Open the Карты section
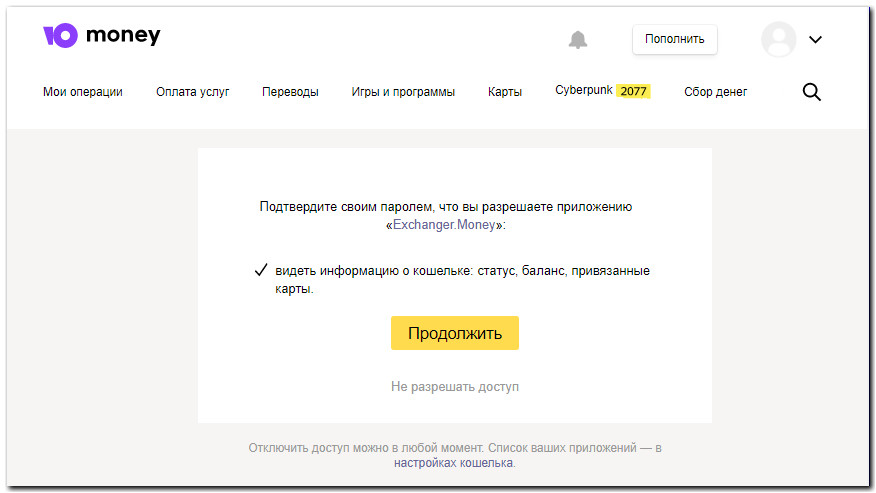Screen dimensions: 876x493 (504, 92)
